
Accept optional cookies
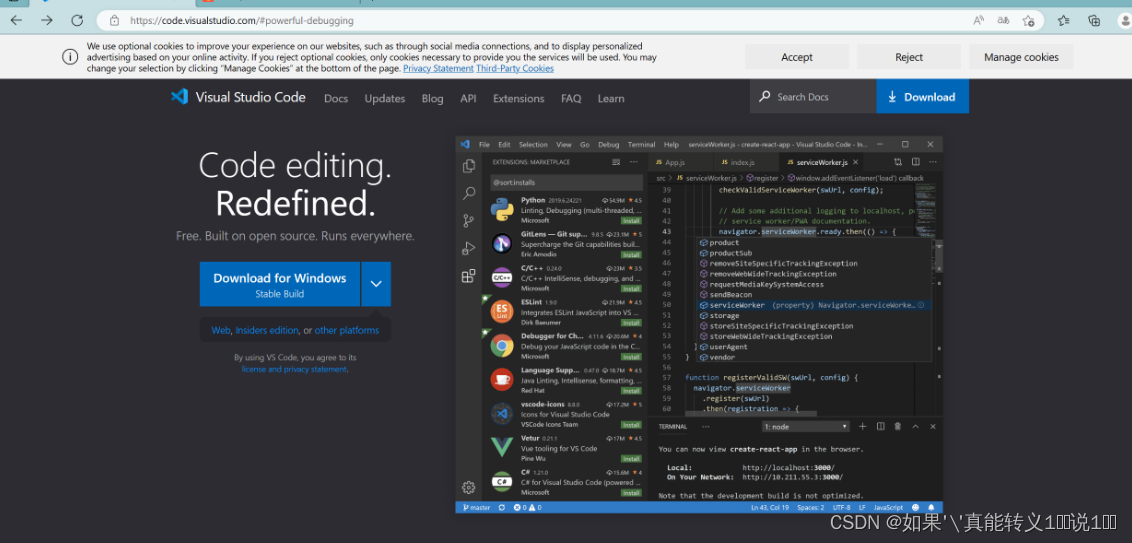pos(797,57)
